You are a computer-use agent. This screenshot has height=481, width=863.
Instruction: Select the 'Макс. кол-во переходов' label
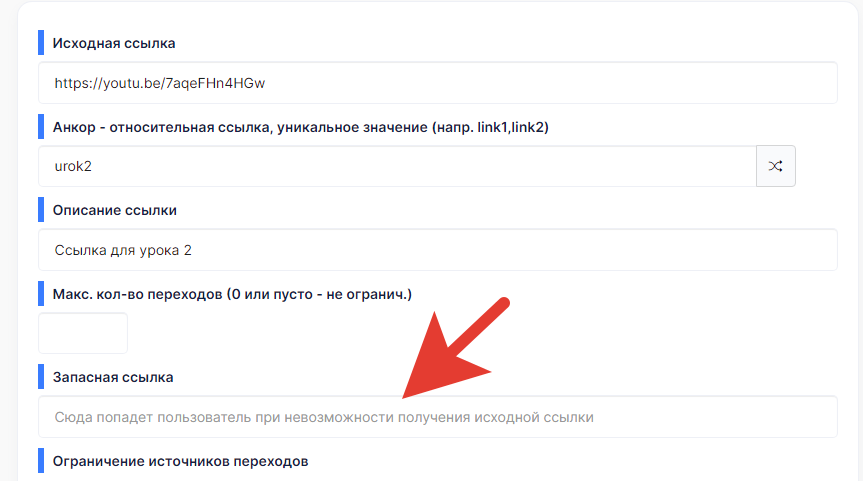pos(232,294)
